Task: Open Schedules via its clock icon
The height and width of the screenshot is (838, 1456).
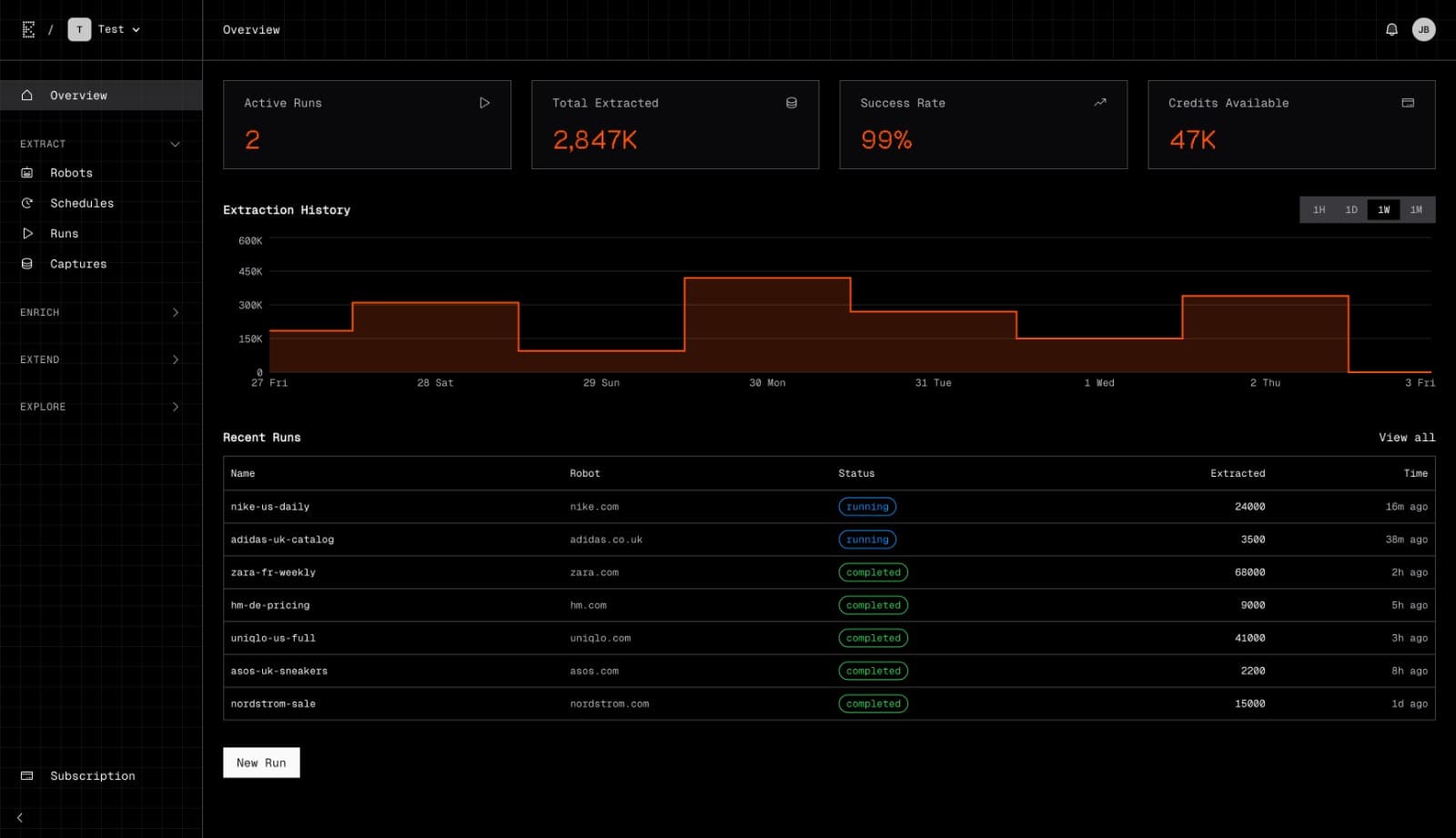Action: coord(27,204)
